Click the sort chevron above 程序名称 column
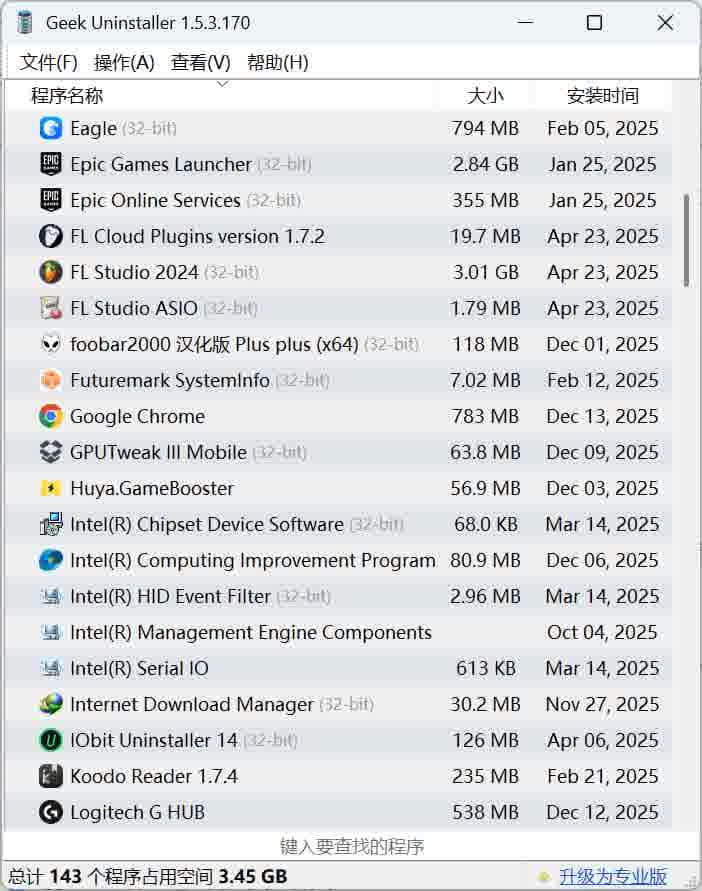The height and width of the screenshot is (891, 702). coord(222,88)
